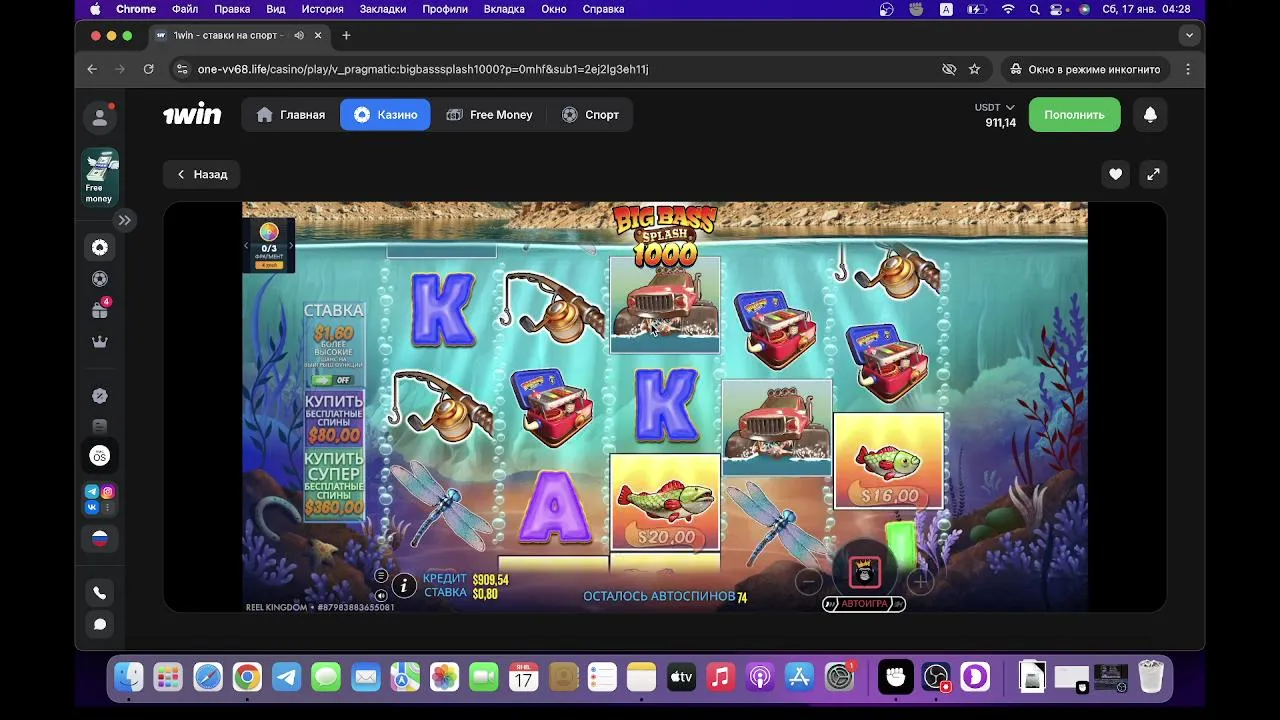Click the green Пополнить deposit button
The height and width of the screenshot is (720, 1280).
coord(1074,115)
